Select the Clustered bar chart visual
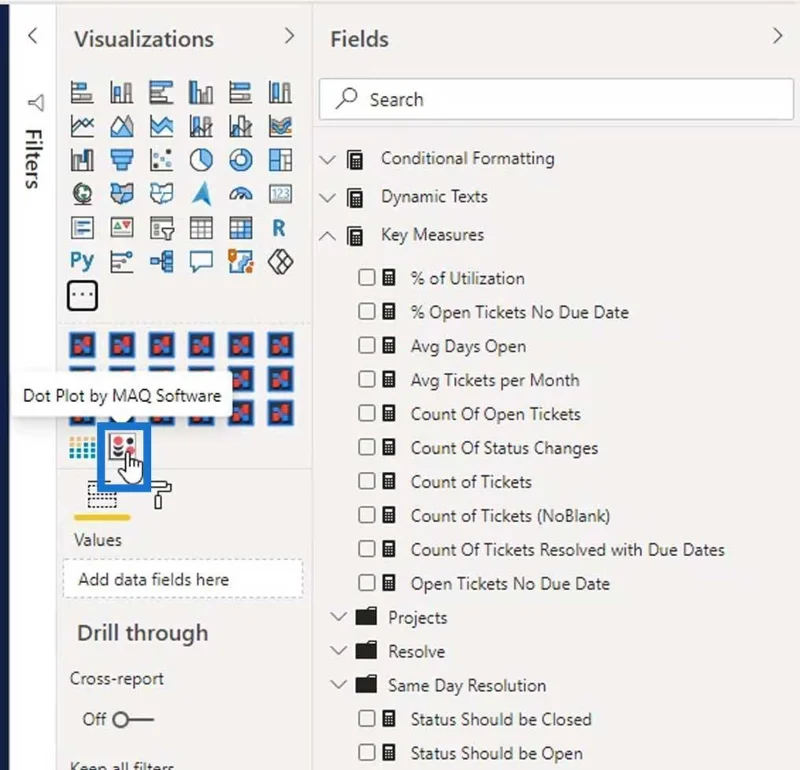 [161, 93]
